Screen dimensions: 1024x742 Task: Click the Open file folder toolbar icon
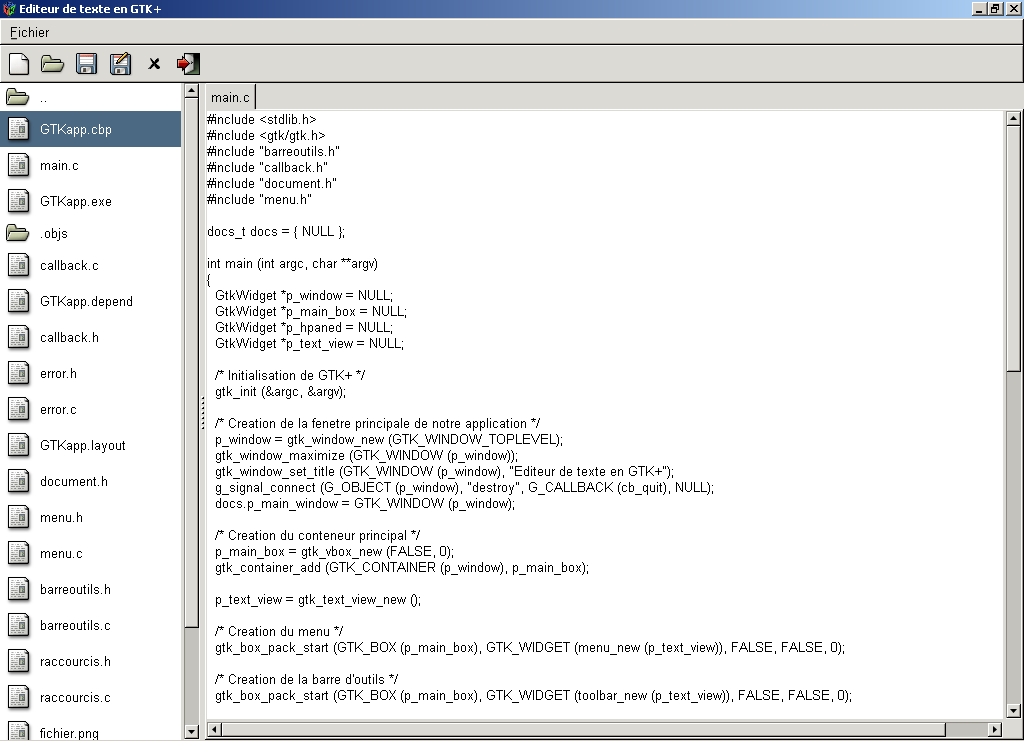click(x=52, y=64)
